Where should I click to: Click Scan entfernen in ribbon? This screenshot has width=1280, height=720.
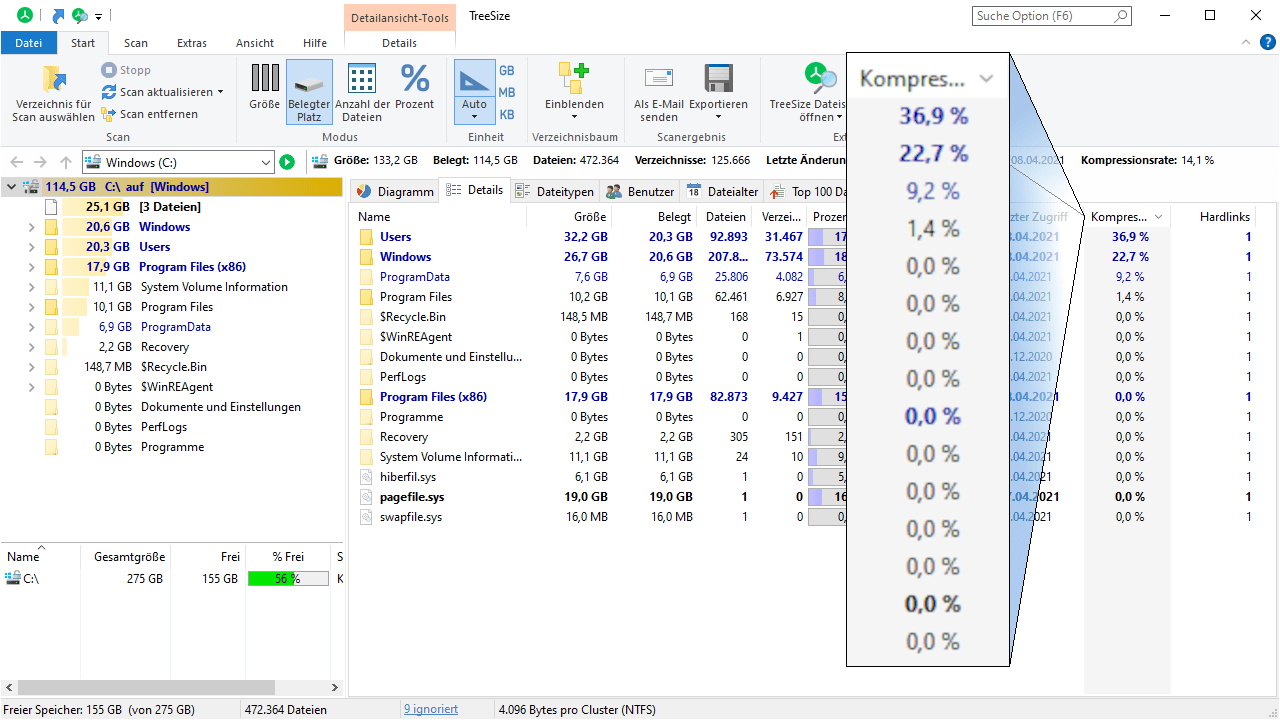150,114
